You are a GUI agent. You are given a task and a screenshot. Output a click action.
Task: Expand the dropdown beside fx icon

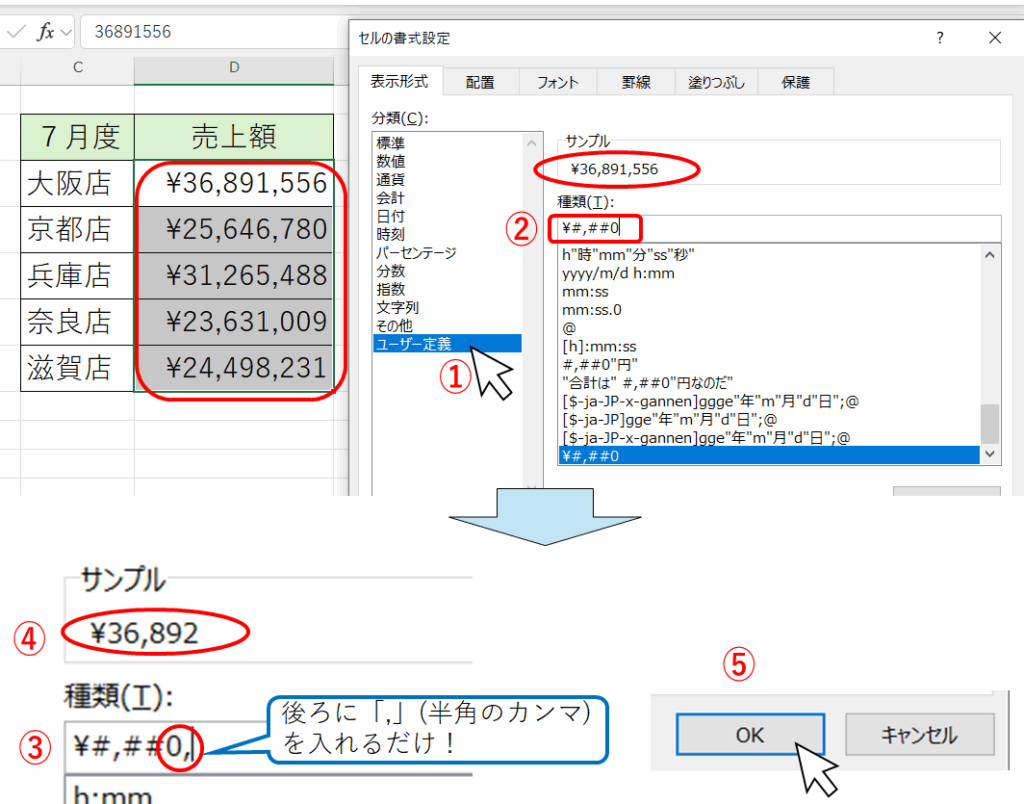click(66, 32)
